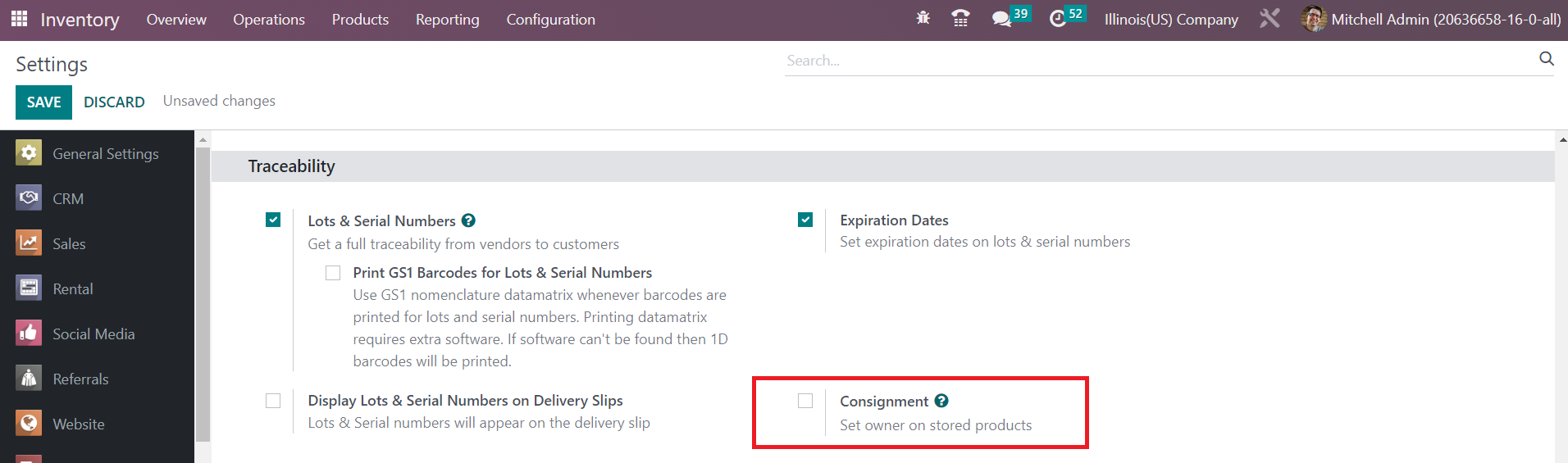Open the VoIP phone icon

click(x=960, y=18)
